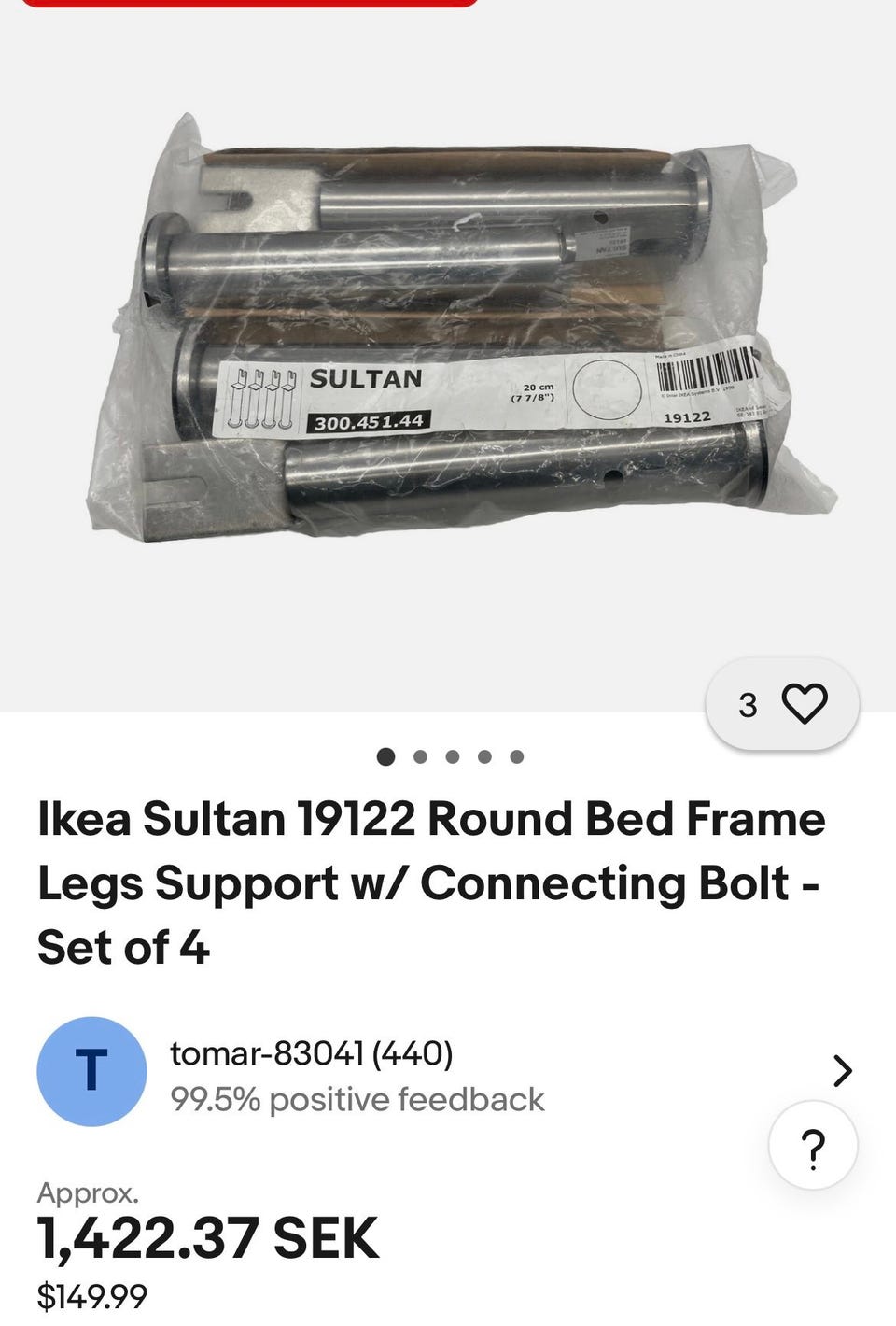Tap the heart icon to watch item
896x1326 pixels.
point(805,703)
